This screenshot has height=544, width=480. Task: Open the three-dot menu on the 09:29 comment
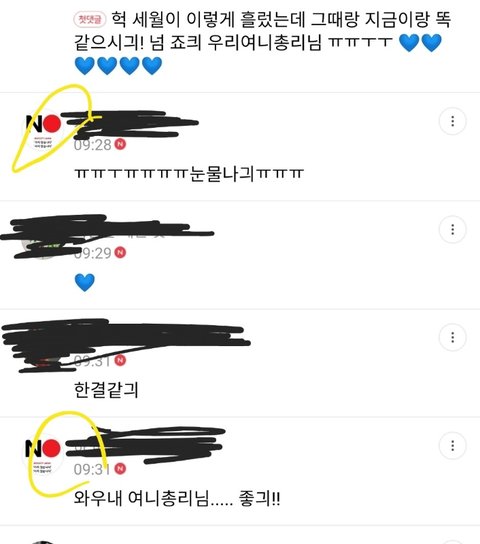[452, 229]
